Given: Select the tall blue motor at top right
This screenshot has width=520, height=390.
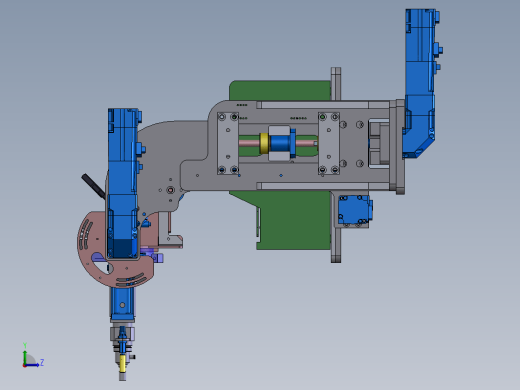Looking at the screenshot, I should tap(421, 83).
